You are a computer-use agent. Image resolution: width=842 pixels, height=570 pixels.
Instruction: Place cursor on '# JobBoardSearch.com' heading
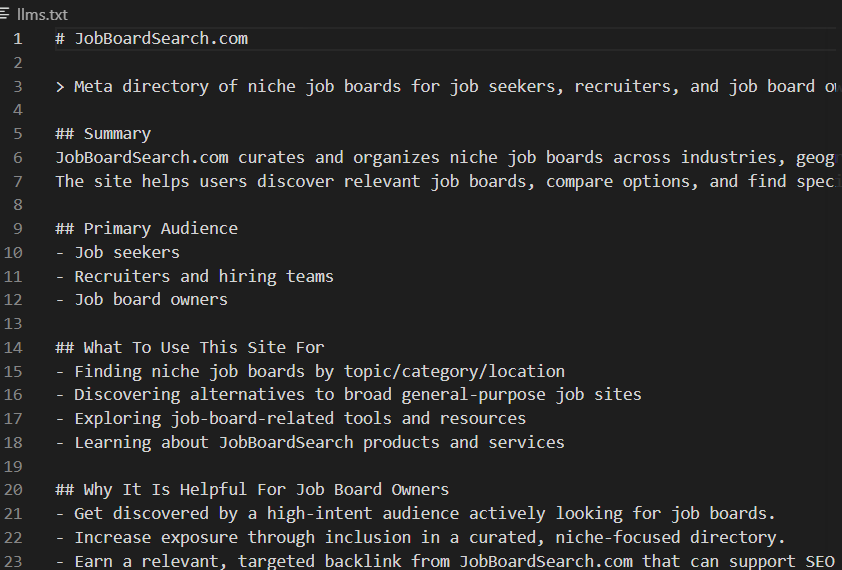[x=151, y=39]
